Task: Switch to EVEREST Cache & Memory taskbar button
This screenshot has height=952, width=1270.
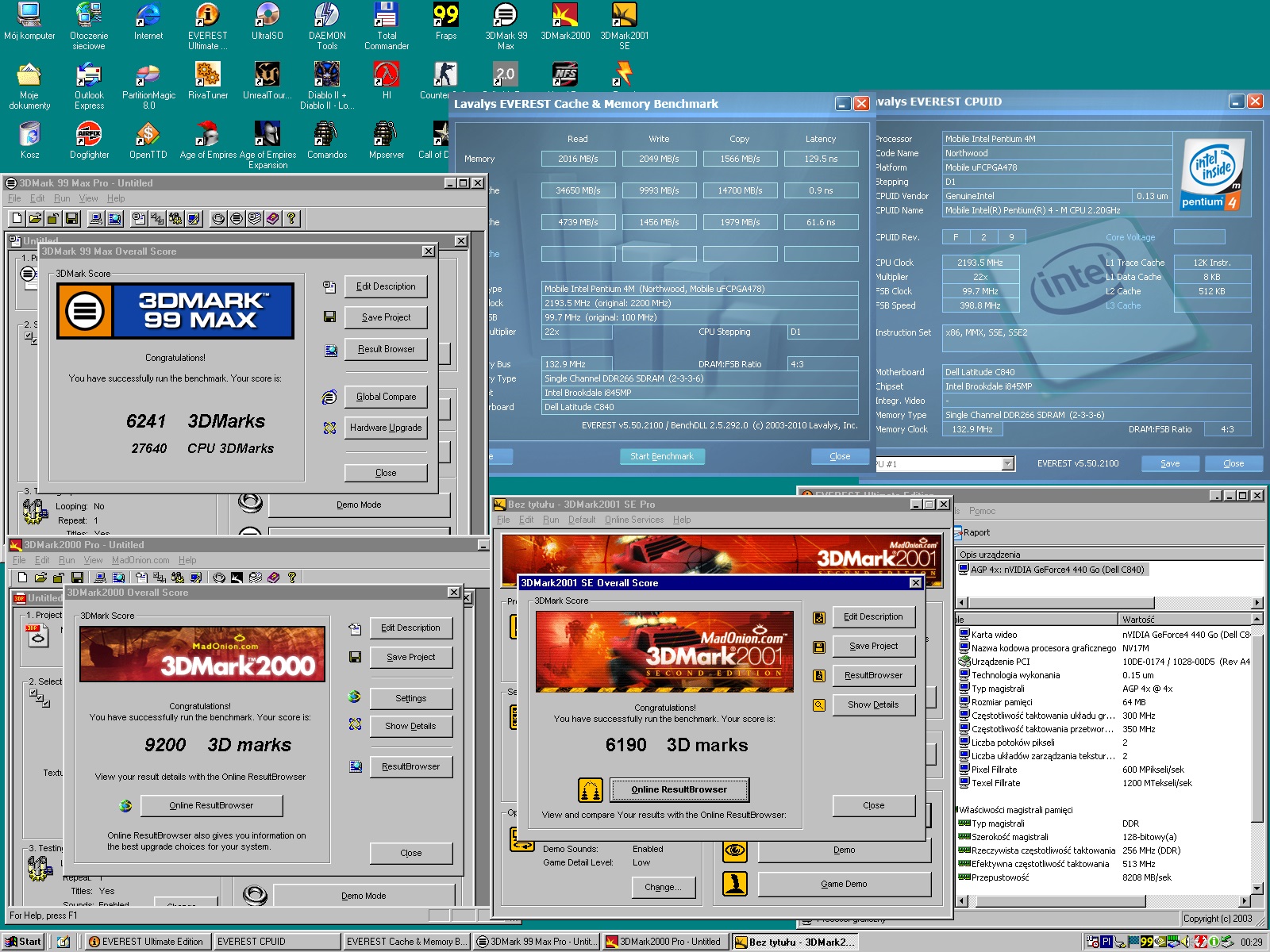Action: [x=406, y=942]
